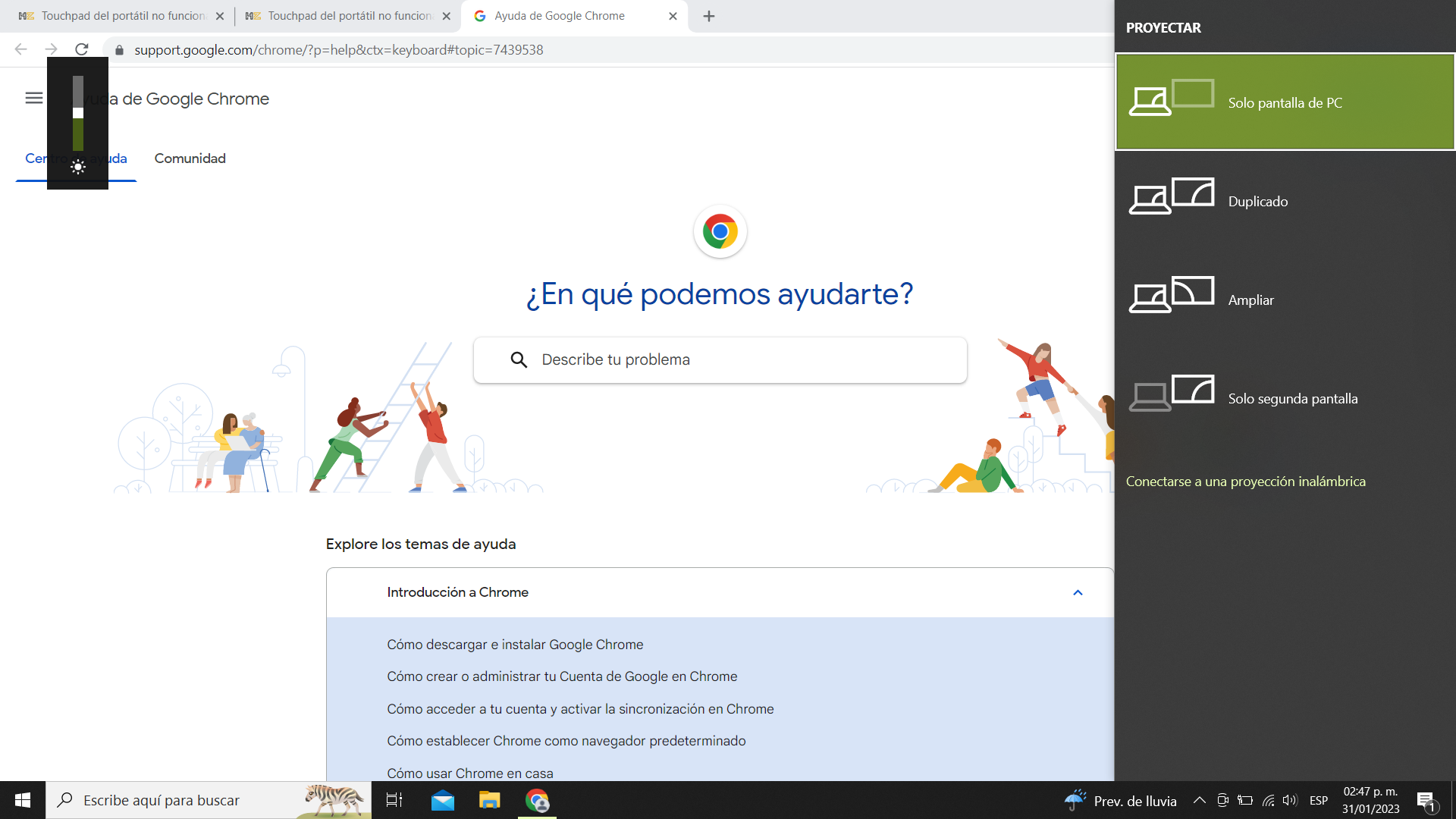Screen dimensions: 1456x819
Task: Click the Describe tu problema search field
Action: 720,359
